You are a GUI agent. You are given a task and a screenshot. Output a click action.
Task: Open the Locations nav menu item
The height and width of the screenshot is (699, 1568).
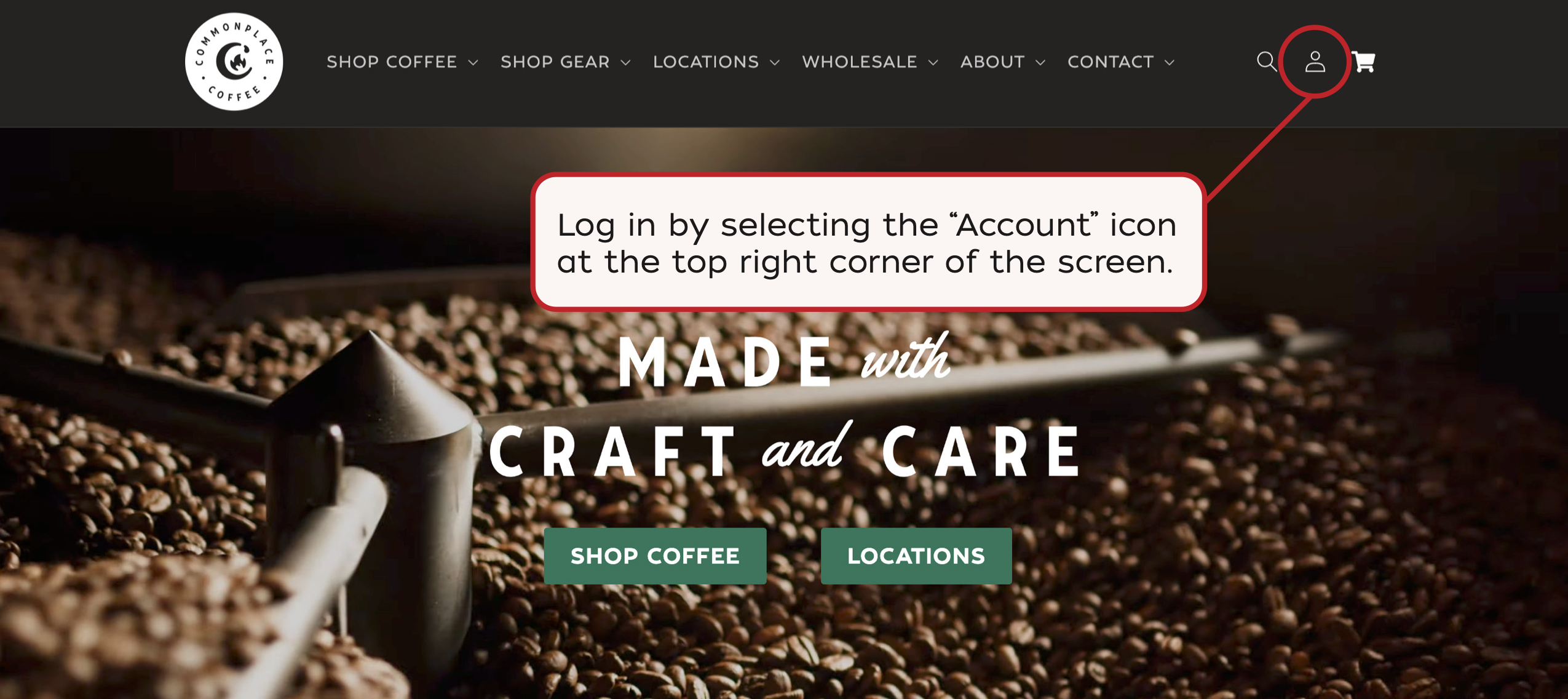pos(706,62)
